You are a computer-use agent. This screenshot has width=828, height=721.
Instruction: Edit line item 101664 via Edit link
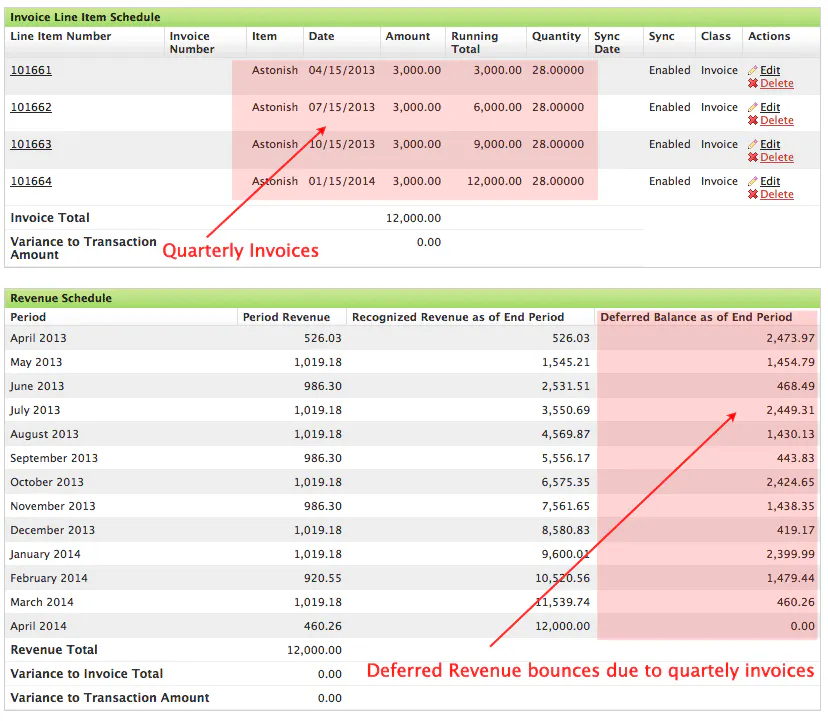click(770, 181)
